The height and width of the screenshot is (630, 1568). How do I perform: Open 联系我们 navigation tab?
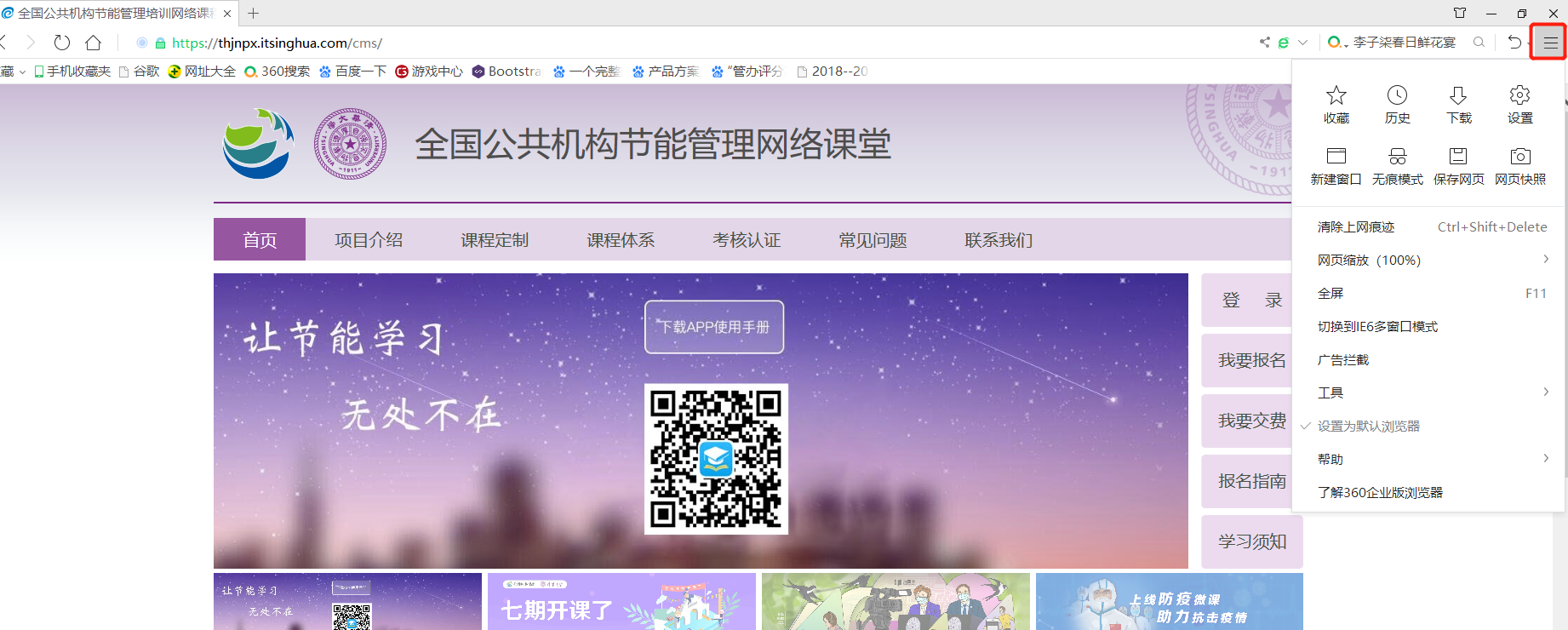[999, 240]
